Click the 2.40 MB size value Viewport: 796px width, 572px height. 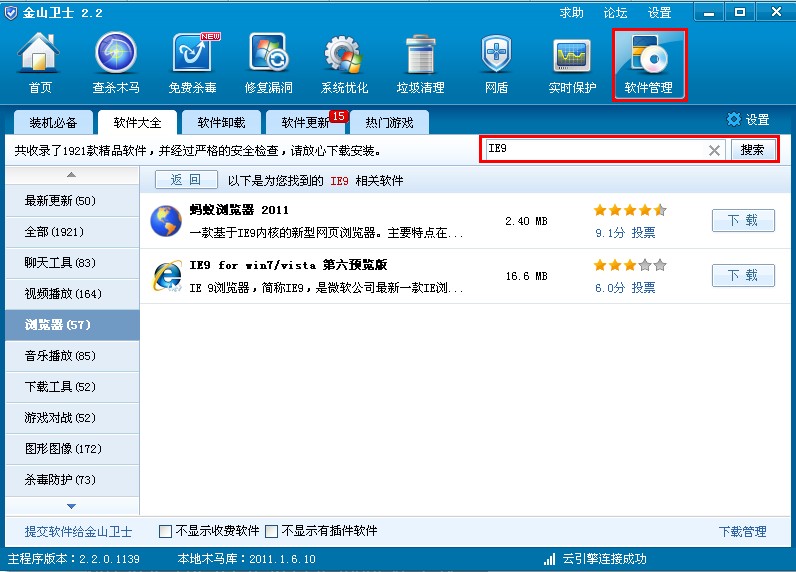click(x=526, y=221)
